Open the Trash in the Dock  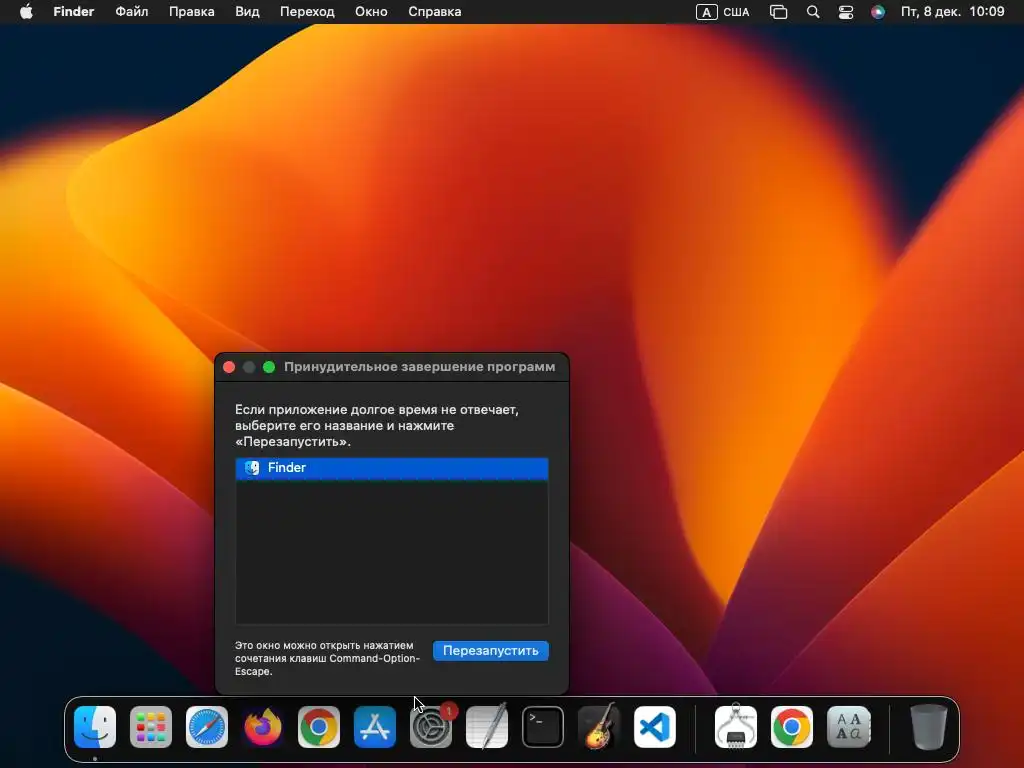click(x=929, y=727)
